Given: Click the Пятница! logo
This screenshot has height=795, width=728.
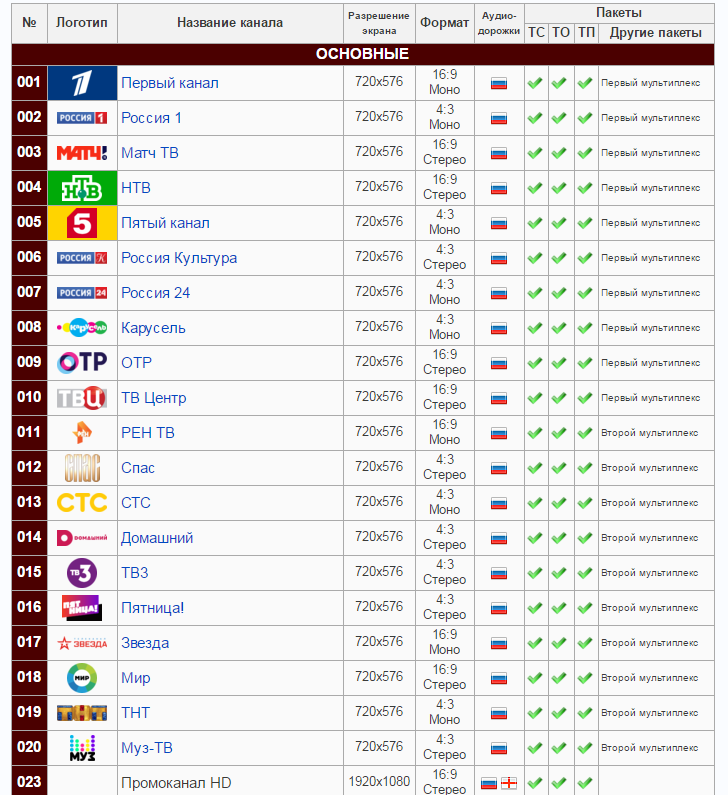Looking at the screenshot, I should [82, 608].
